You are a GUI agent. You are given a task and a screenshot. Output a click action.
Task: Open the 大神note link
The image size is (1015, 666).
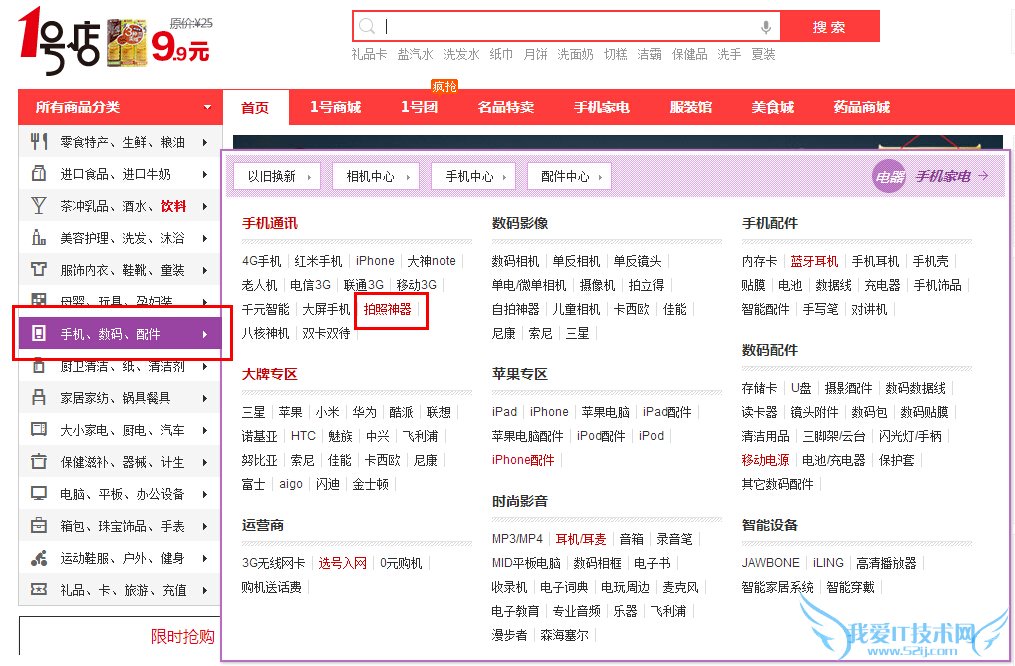[x=432, y=261]
